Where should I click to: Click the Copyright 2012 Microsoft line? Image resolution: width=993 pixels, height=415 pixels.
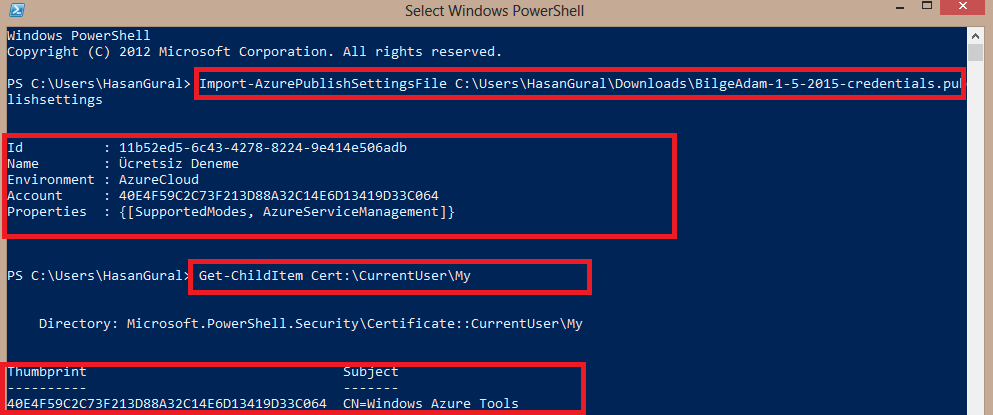click(255, 52)
